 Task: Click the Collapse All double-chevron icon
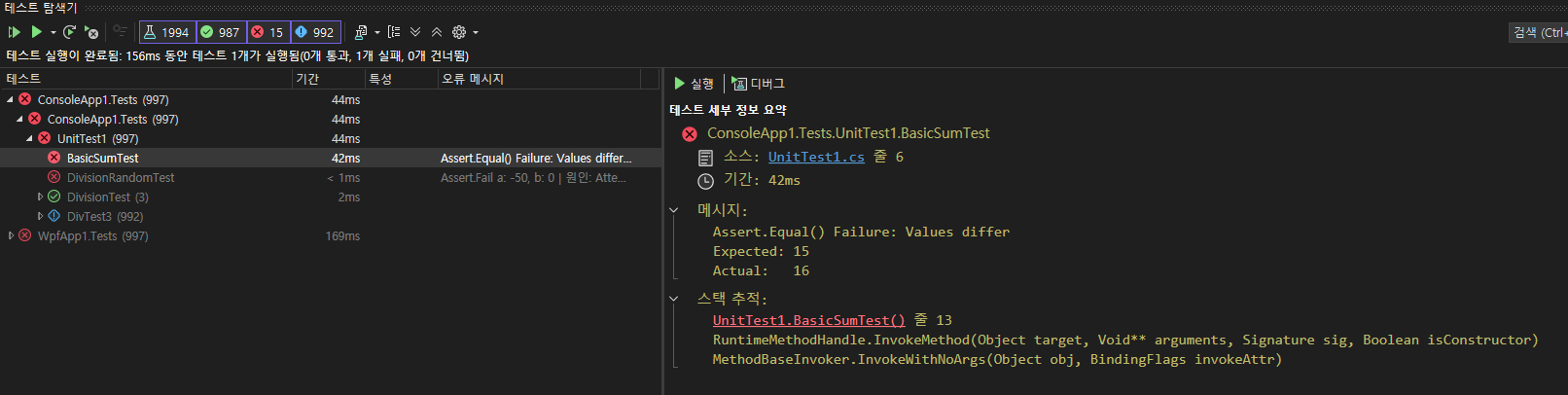[x=437, y=32]
